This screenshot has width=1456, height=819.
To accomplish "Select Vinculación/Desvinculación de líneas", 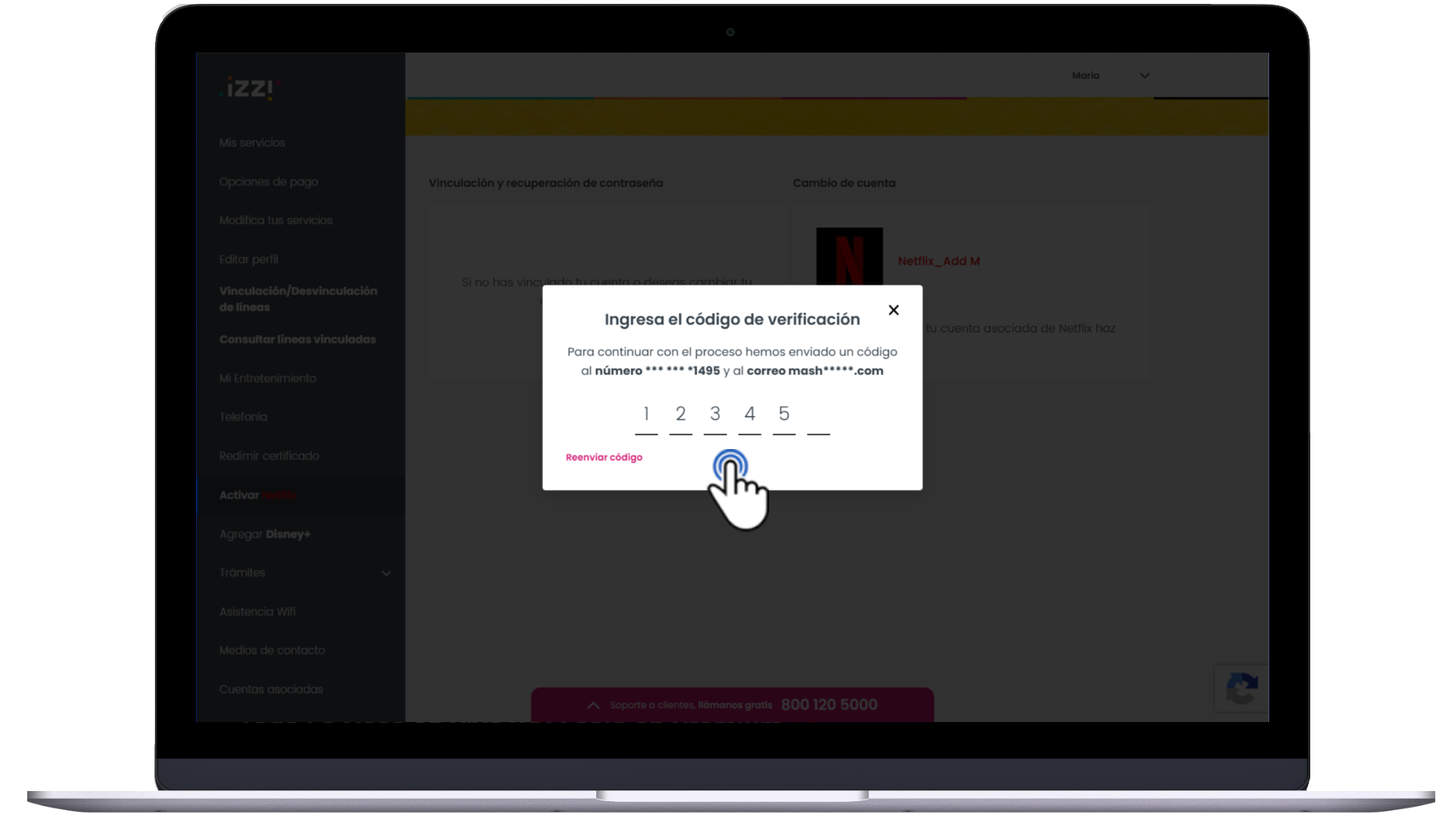I will click(298, 299).
